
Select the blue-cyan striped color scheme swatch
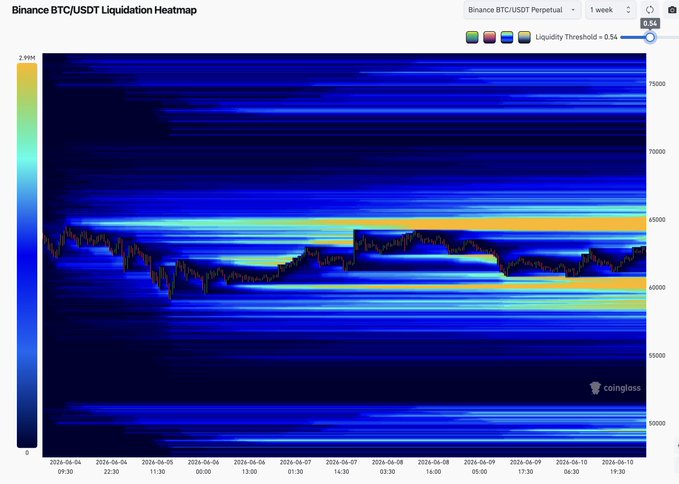[x=507, y=37]
